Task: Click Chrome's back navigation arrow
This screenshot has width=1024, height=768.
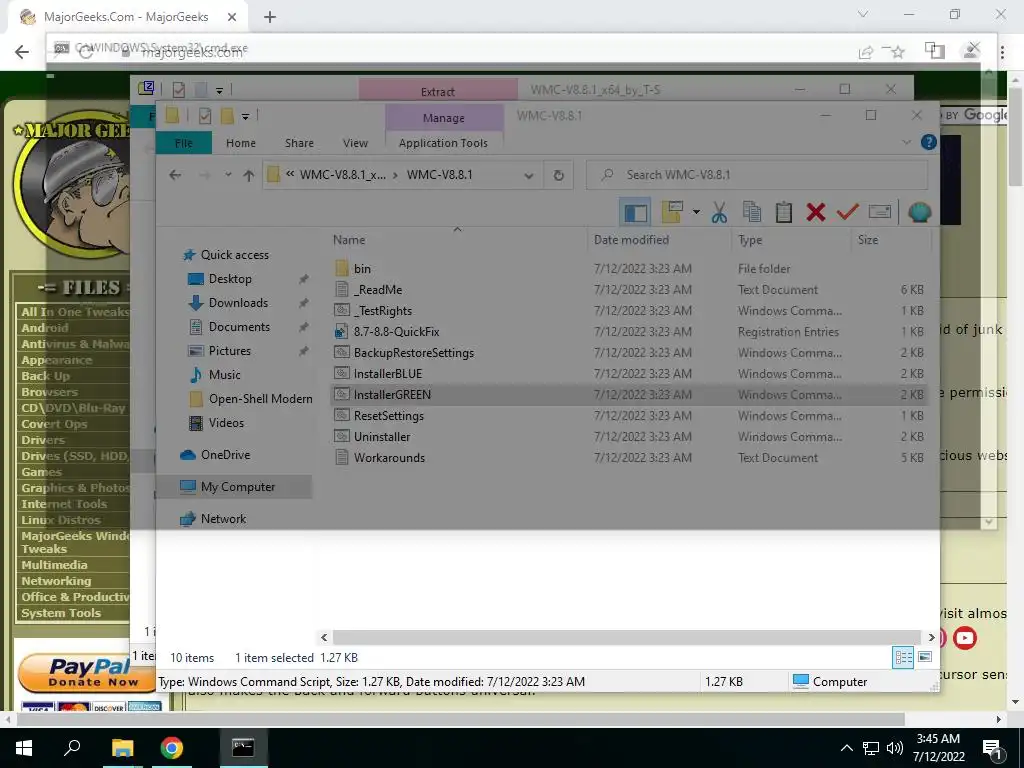Action: [x=22, y=52]
